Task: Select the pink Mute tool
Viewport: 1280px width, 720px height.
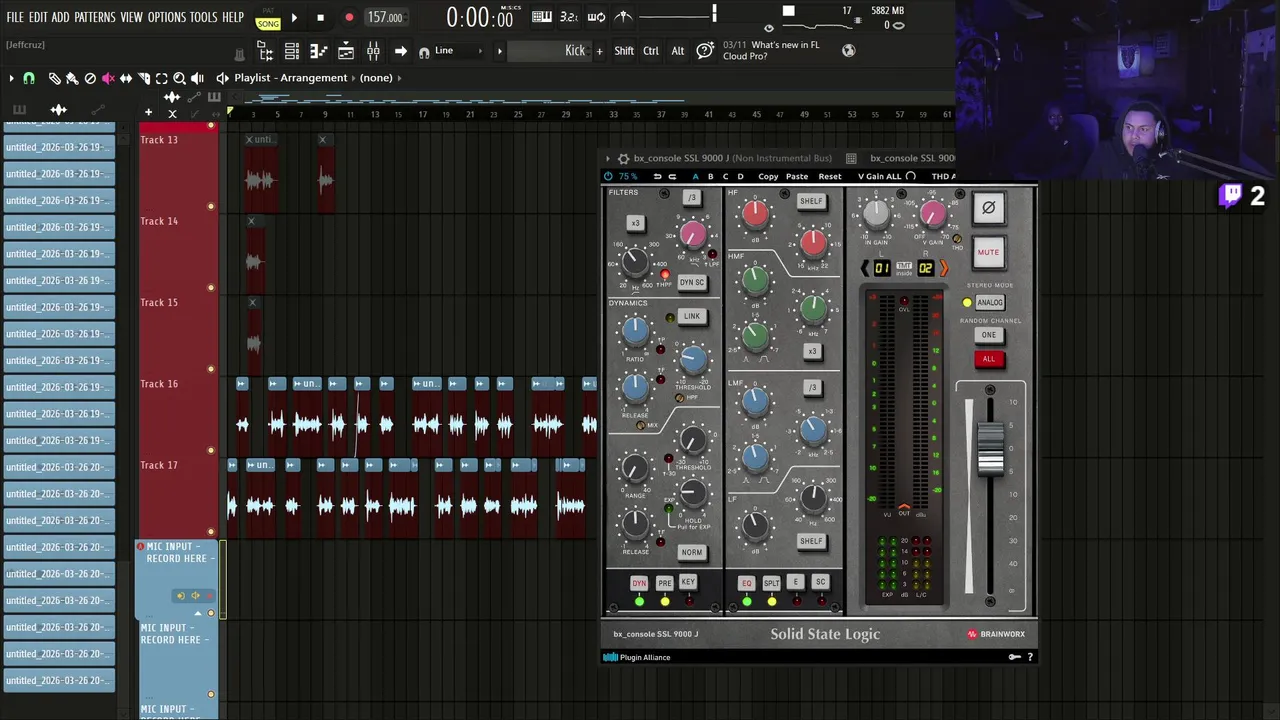Action: (x=108, y=78)
